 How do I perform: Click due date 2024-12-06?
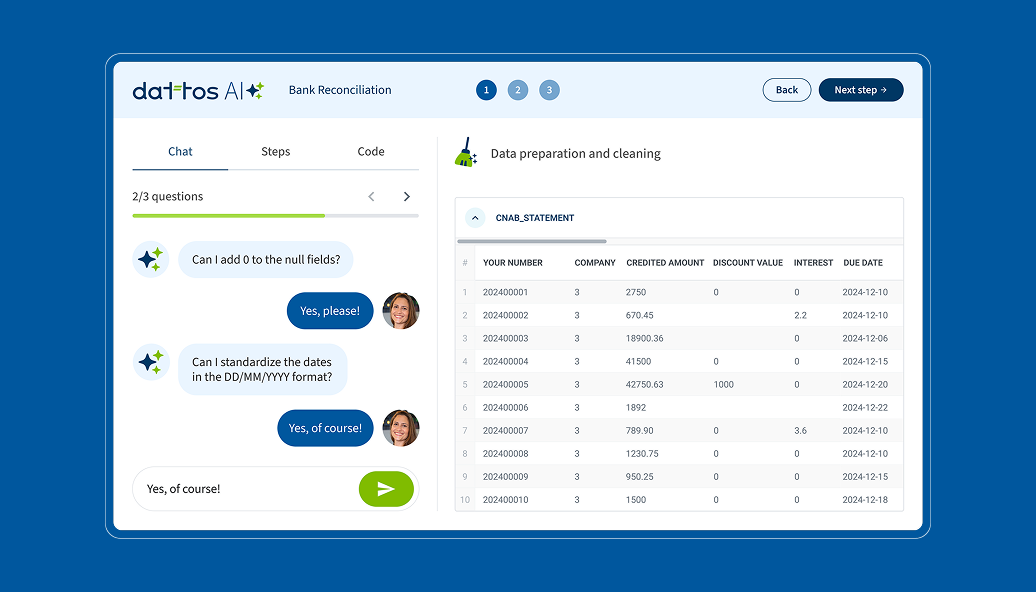[865, 338]
